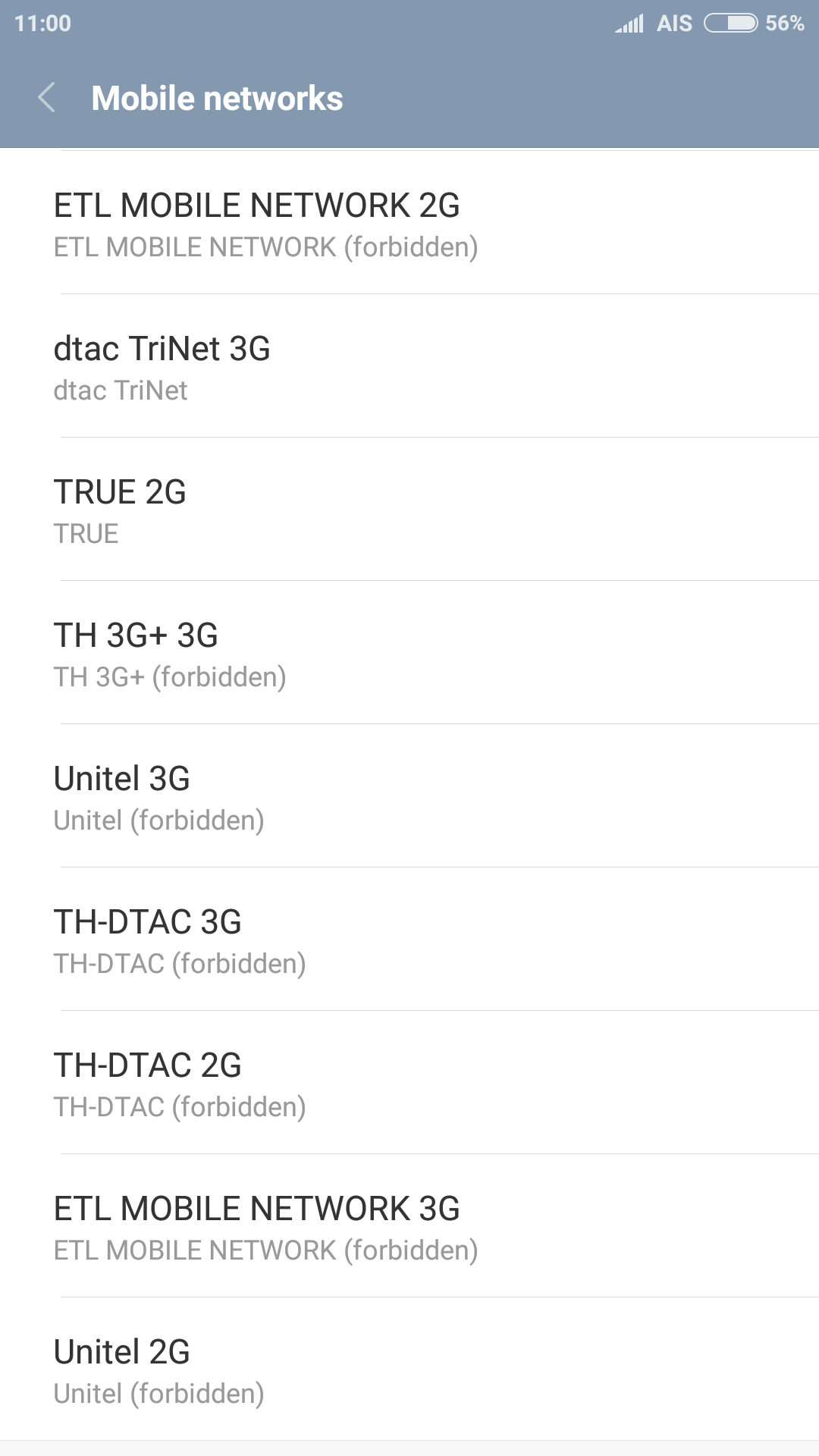Image resolution: width=819 pixels, height=1456 pixels.
Task: Select Unitel 2G network
Action: (x=409, y=1370)
